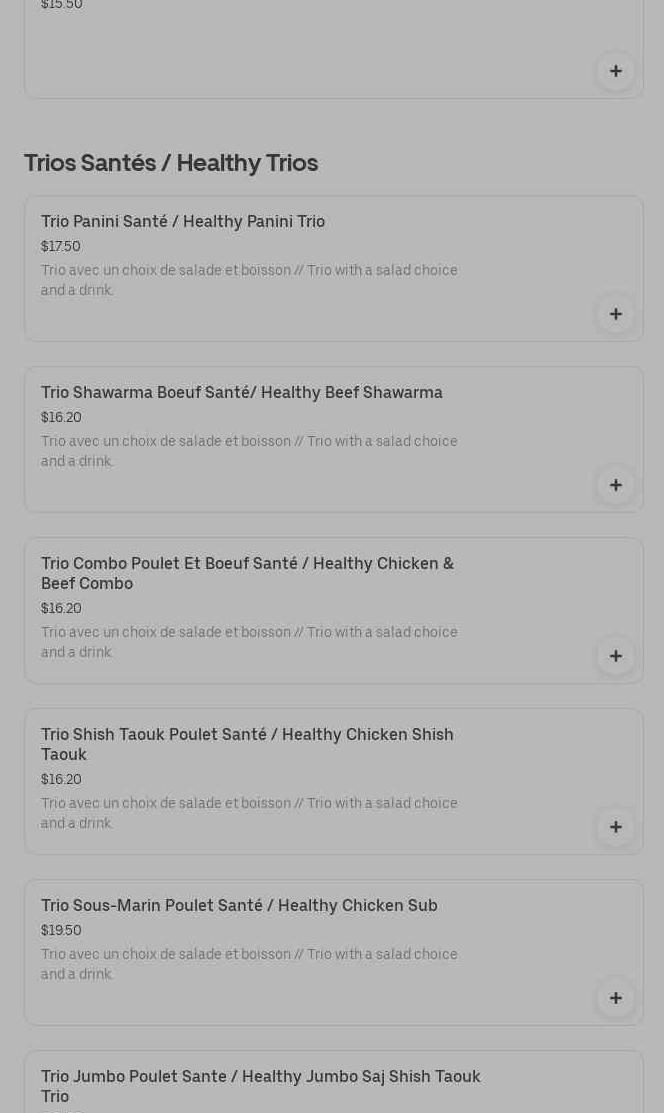Open Trio Shawarma Boeuf Santé title

tap(242, 393)
